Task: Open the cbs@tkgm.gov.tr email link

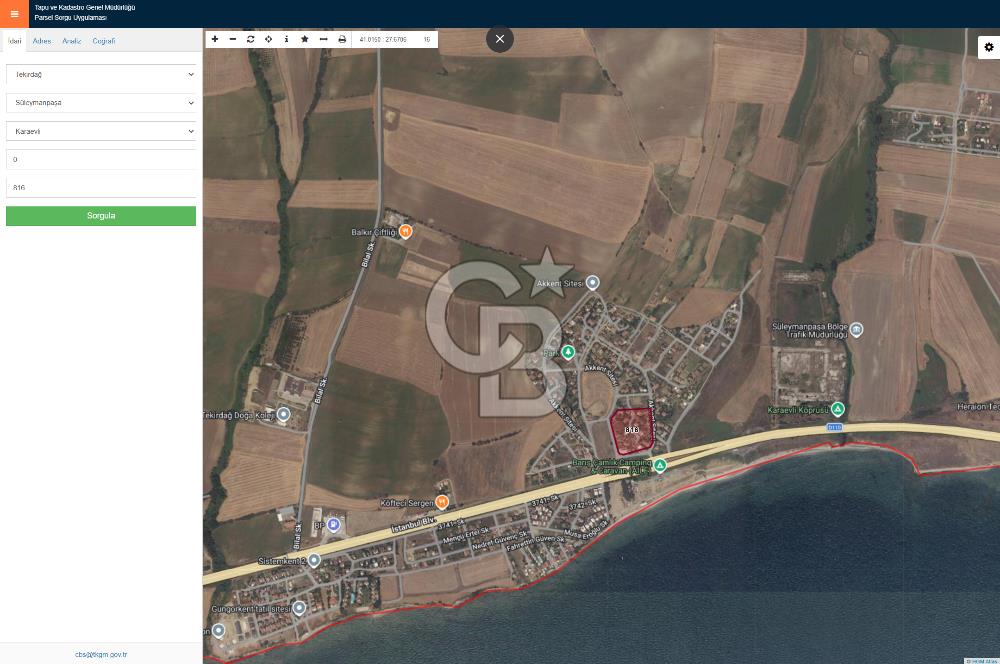Action: (x=100, y=654)
